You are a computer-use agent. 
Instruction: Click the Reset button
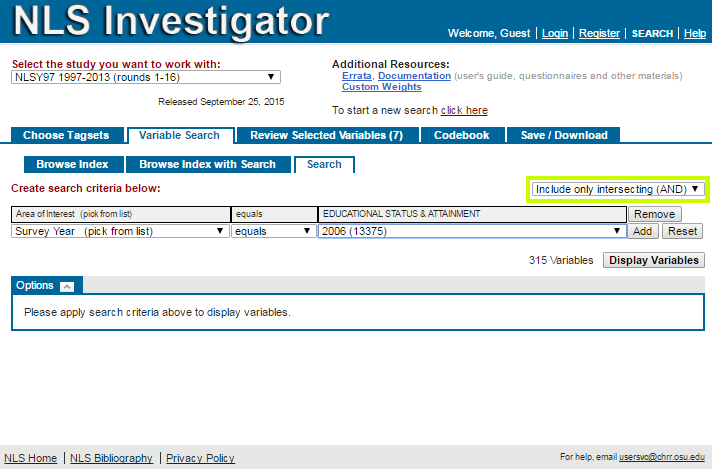[x=682, y=231]
